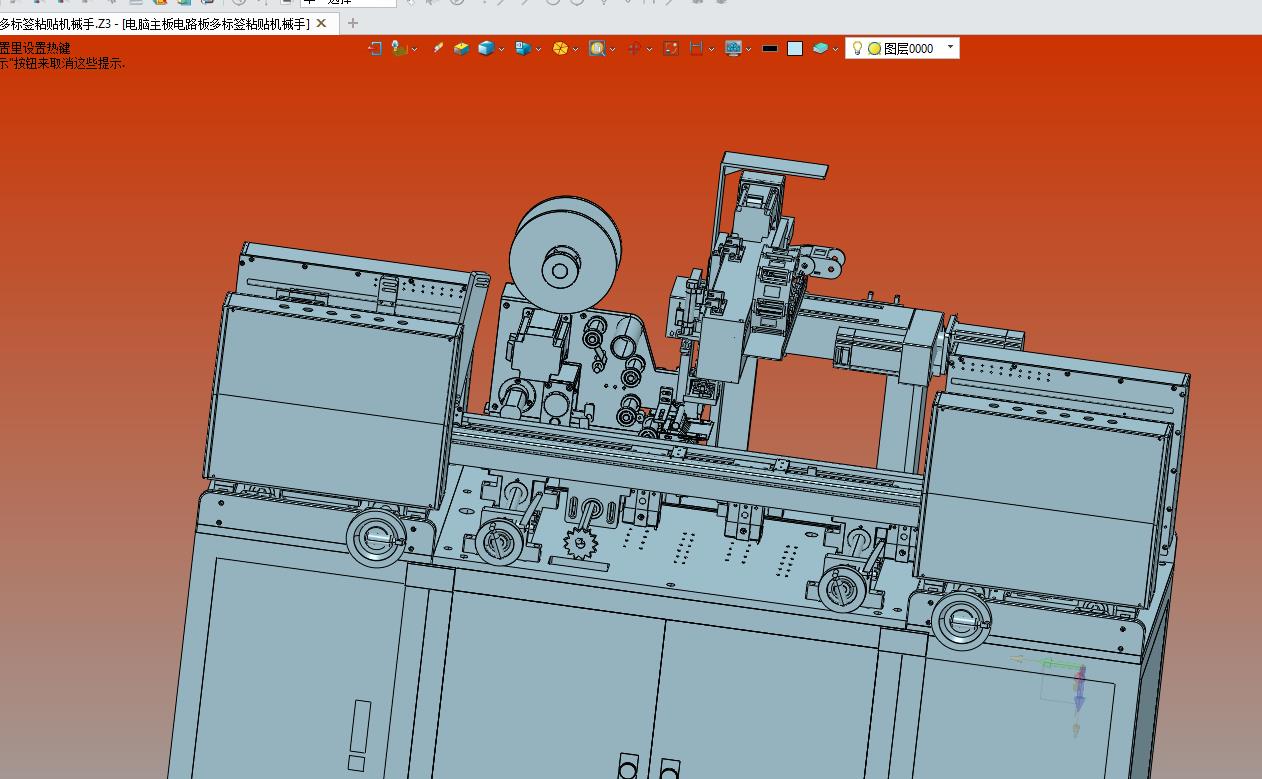The image size is (1262, 779).
Task: Close the current document tab
Action: tap(321, 23)
